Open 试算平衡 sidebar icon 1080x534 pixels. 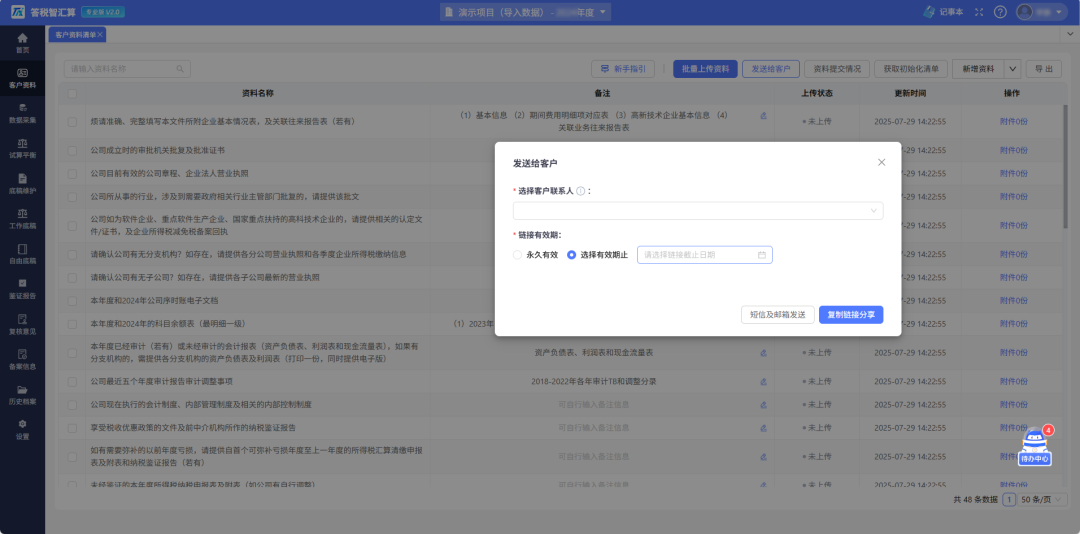[22, 143]
